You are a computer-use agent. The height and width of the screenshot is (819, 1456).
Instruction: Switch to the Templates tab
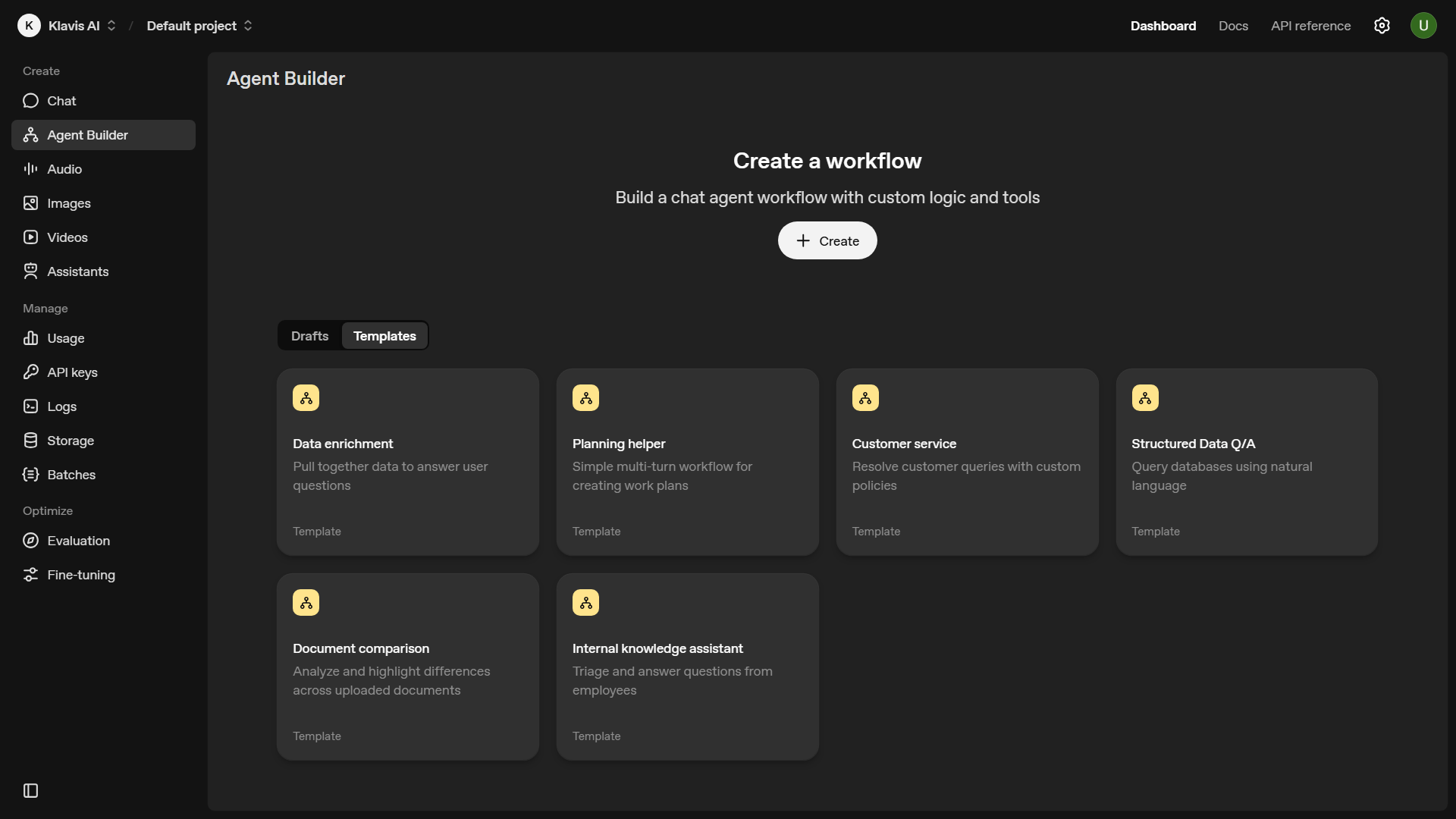[x=384, y=335]
